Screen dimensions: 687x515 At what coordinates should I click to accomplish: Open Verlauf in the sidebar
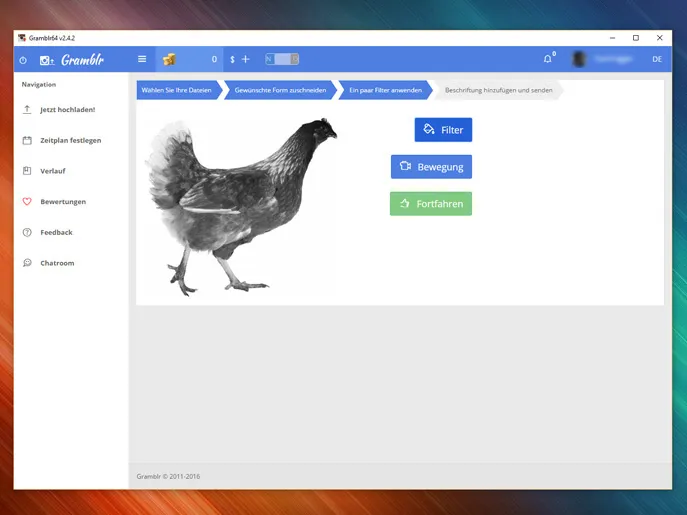53,171
